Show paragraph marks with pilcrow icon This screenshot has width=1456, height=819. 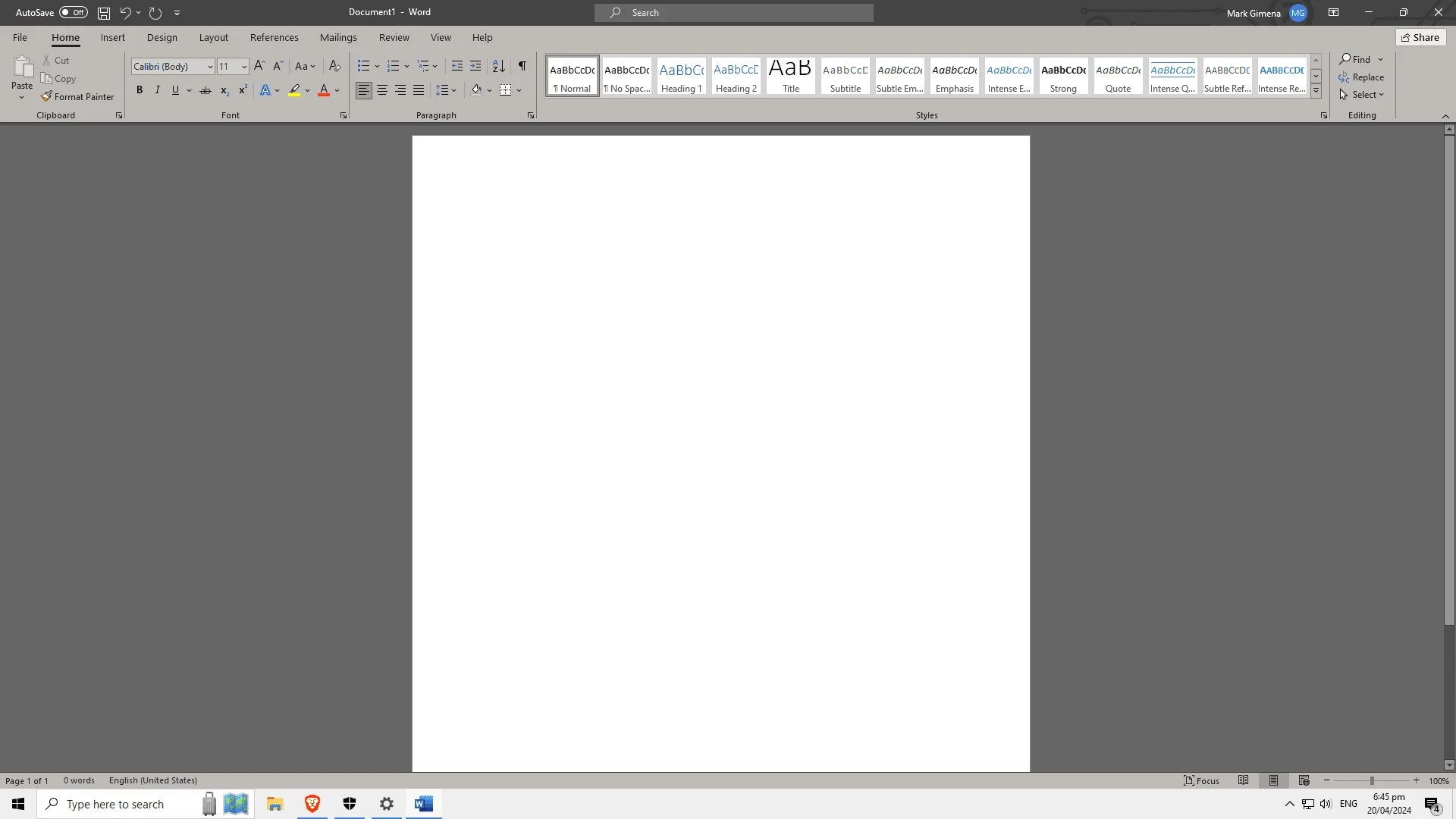(522, 66)
